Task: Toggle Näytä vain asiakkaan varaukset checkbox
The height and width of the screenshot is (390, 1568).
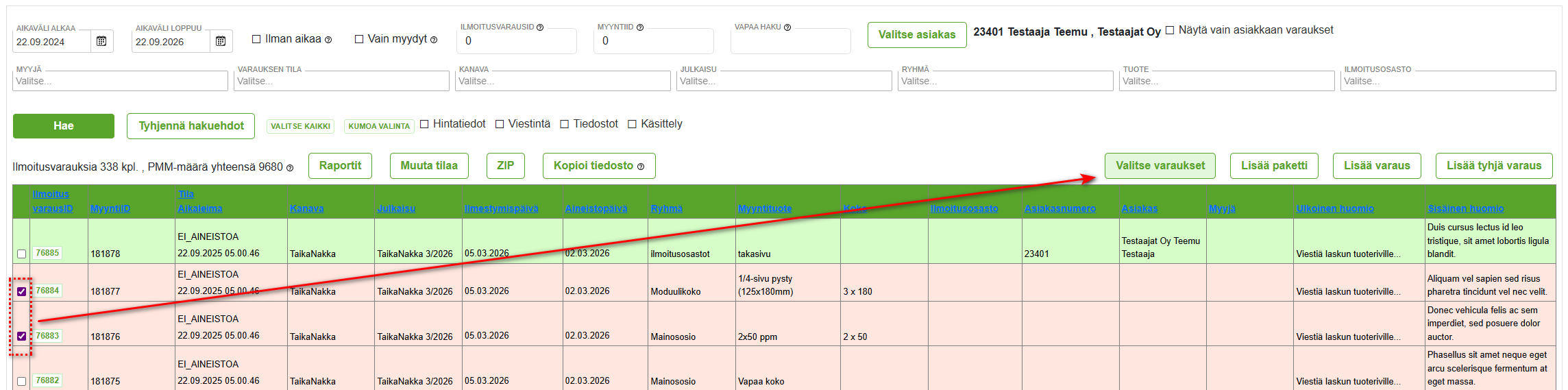Action: tap(1170, 30)
